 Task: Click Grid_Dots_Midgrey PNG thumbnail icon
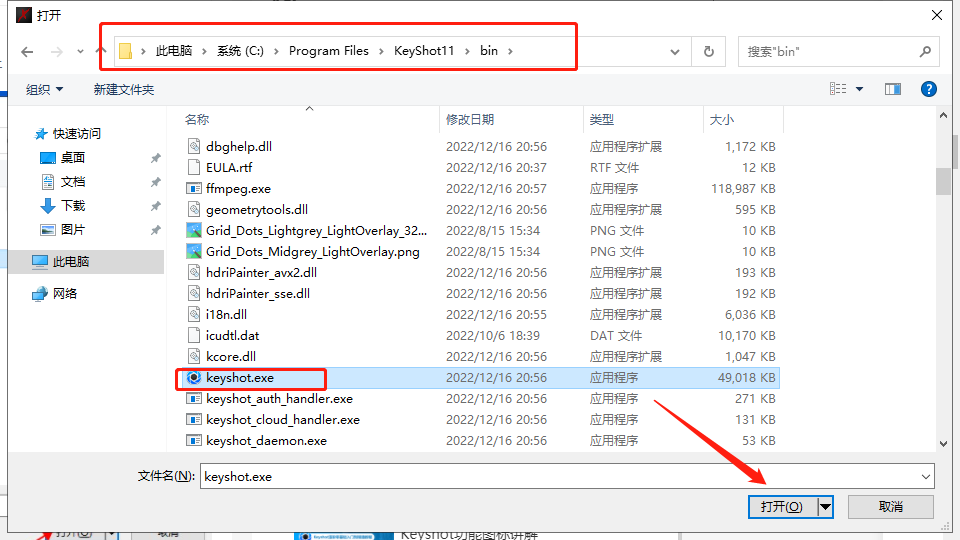coord(193,252)
